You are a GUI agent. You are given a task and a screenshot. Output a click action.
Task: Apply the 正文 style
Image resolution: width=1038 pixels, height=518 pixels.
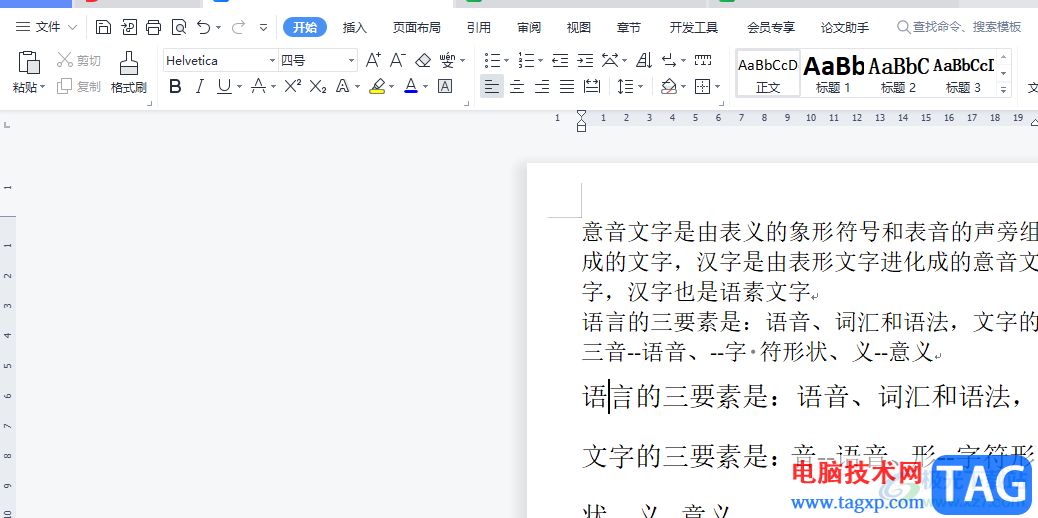(768, 73)
